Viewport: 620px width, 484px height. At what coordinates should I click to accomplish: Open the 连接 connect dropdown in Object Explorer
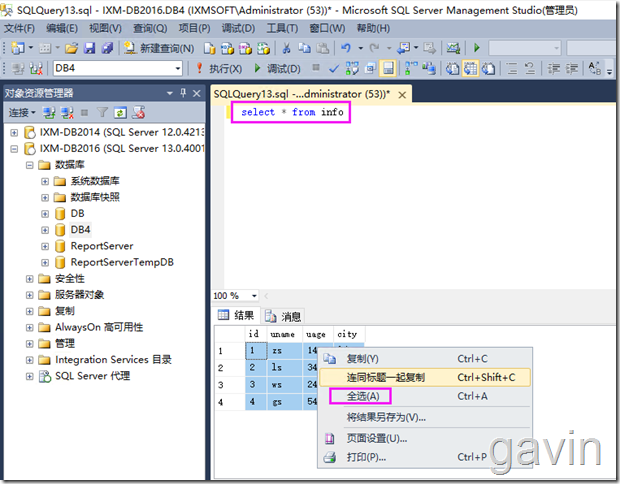tap(22, 113)
